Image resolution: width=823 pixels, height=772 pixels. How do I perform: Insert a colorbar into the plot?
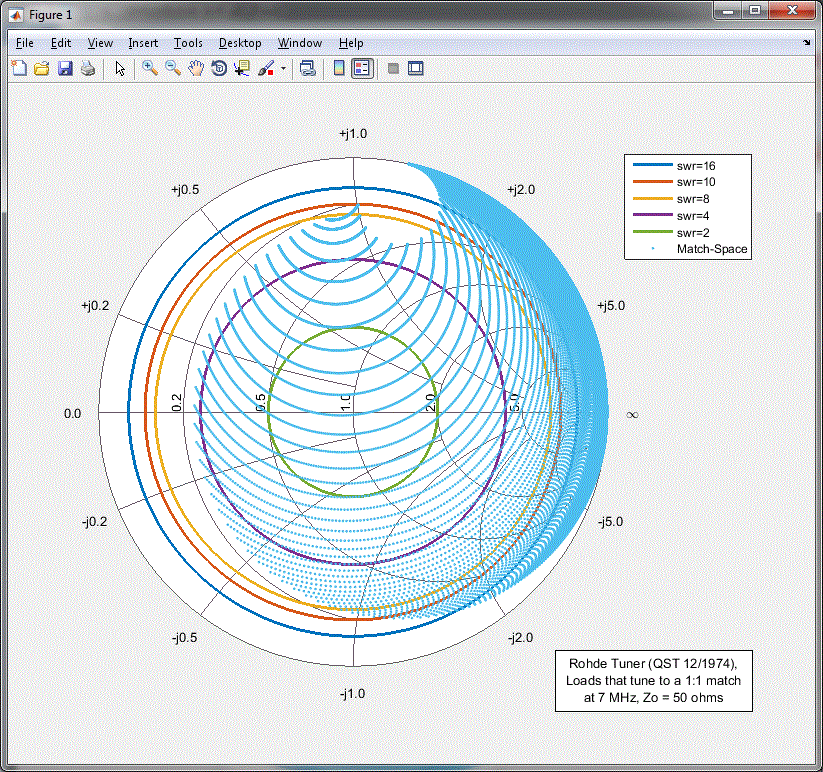[338, 68]
